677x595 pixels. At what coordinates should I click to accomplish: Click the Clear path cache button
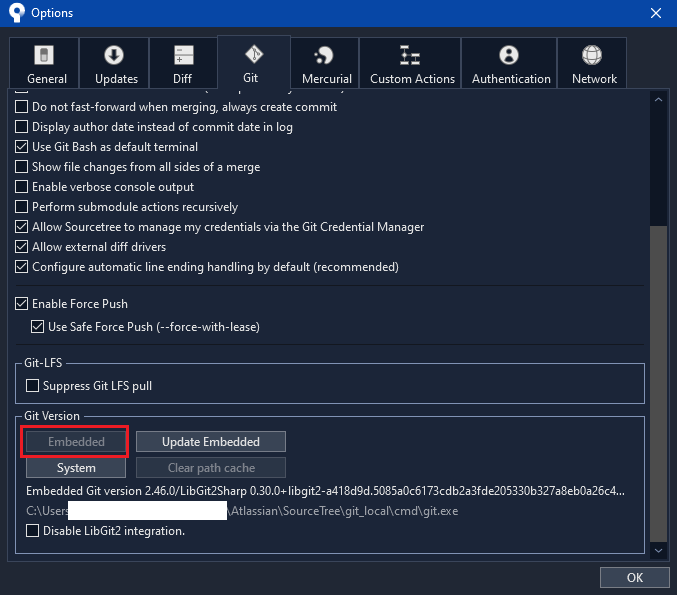211,468
